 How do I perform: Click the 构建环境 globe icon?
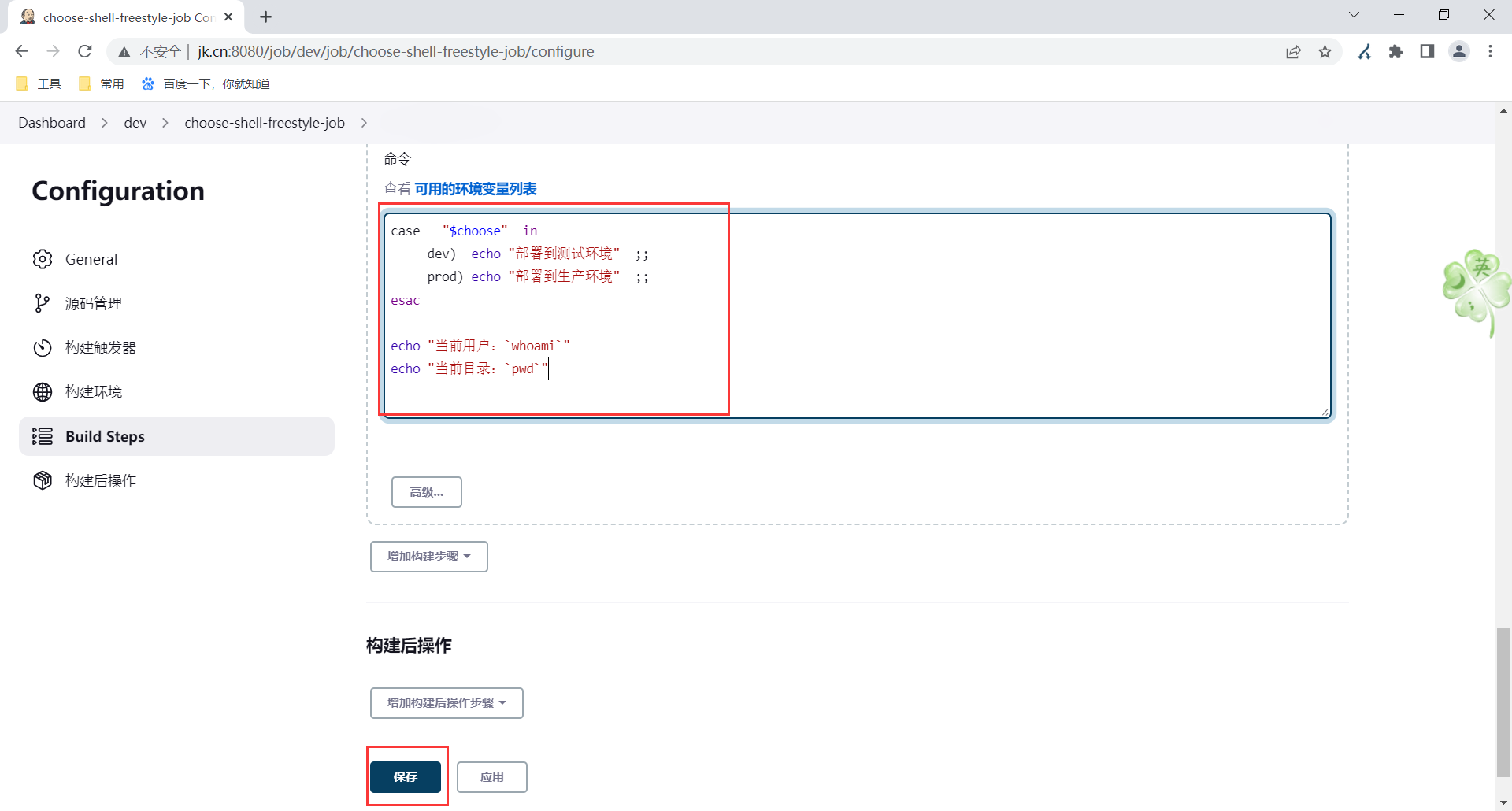43,391
